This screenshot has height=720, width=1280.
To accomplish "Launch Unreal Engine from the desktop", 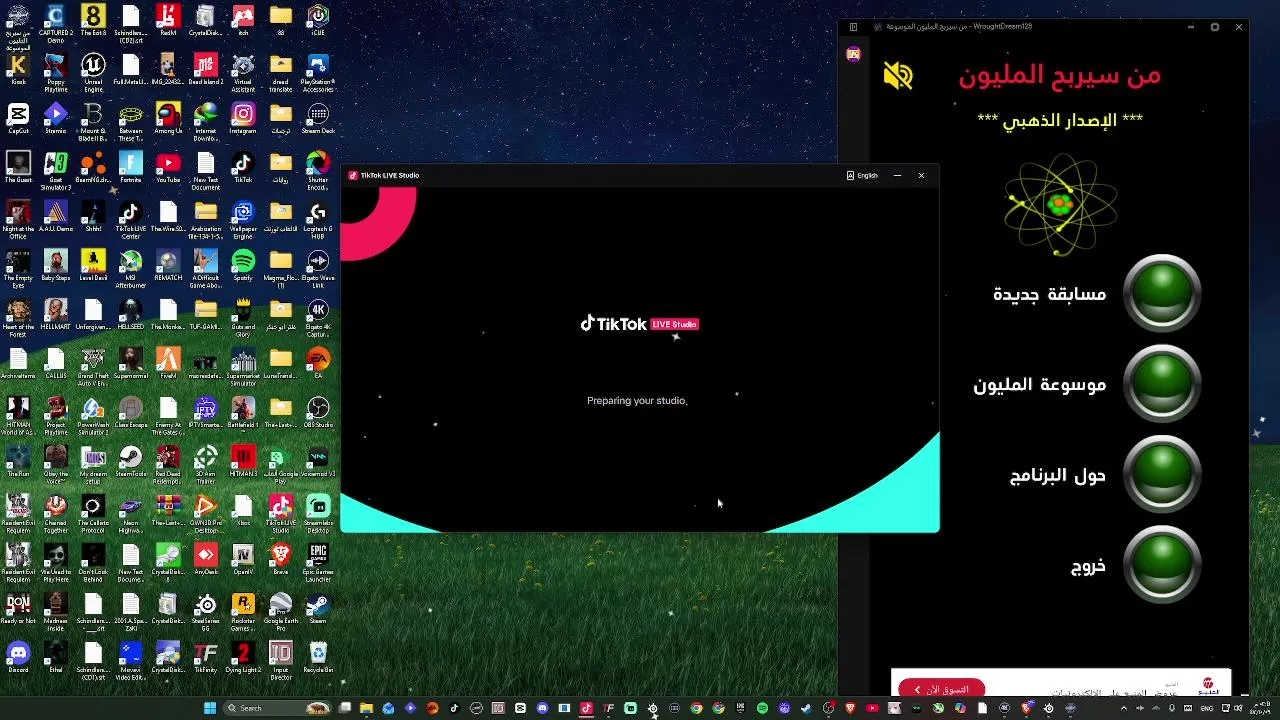I will pos(93,72).
